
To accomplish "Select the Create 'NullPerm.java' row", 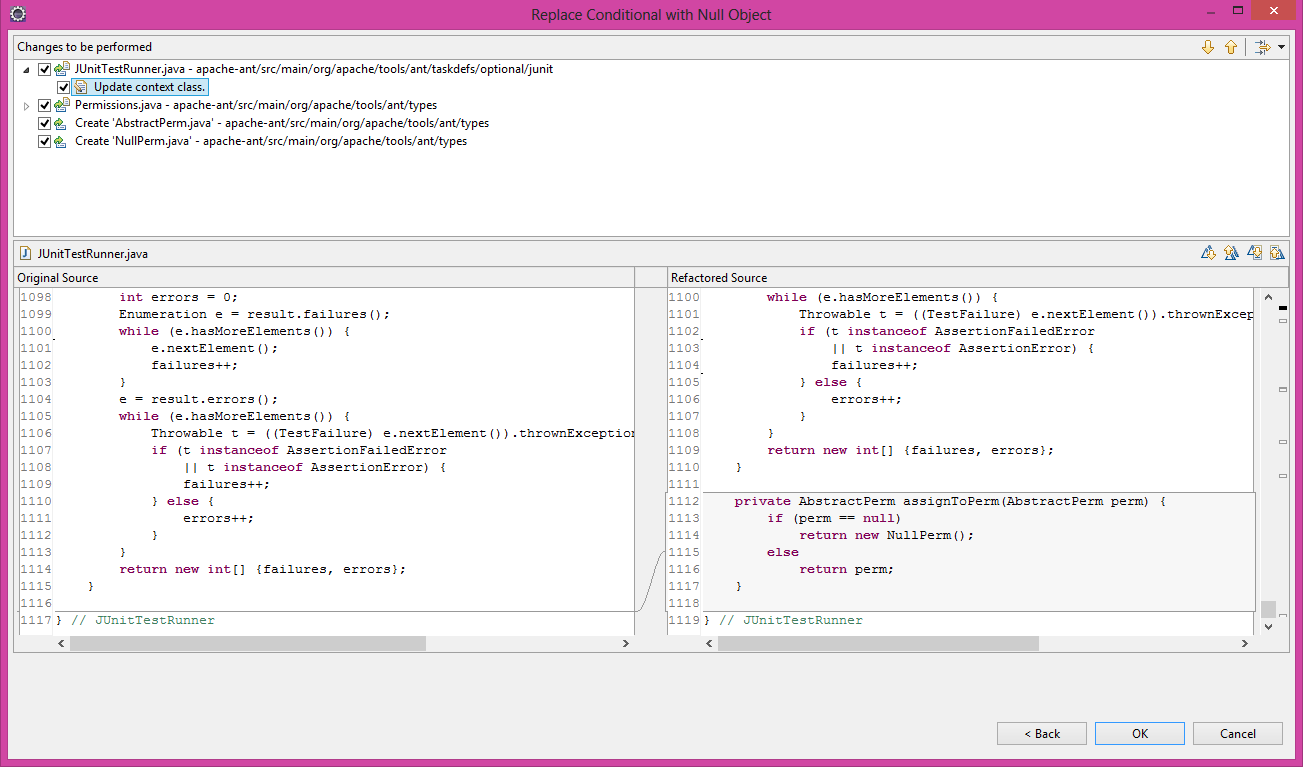I will [x=270, y=141].
